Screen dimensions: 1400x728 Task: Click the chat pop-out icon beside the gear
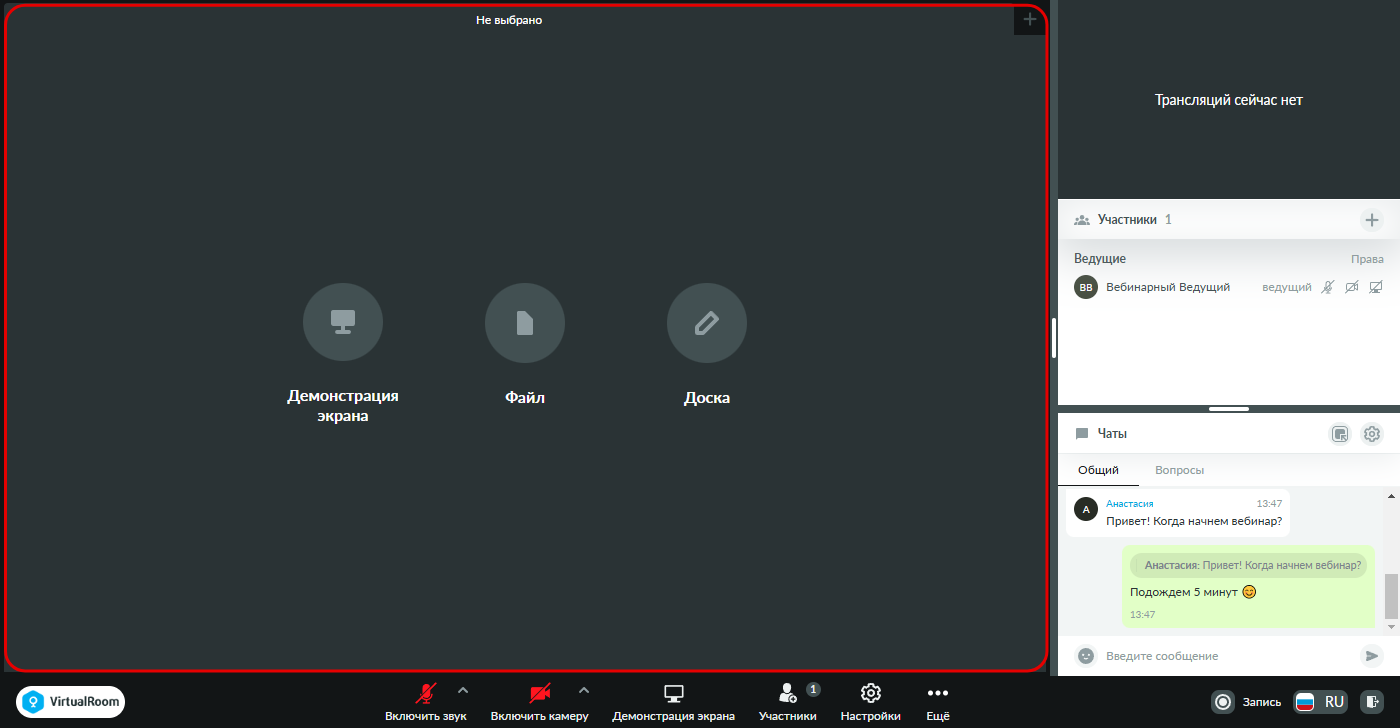(x=1340, y=434)
